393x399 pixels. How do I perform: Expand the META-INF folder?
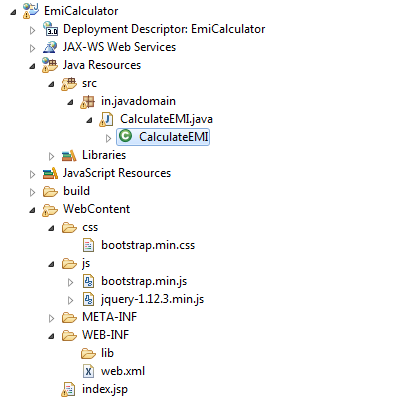click(x=51, y=318)
